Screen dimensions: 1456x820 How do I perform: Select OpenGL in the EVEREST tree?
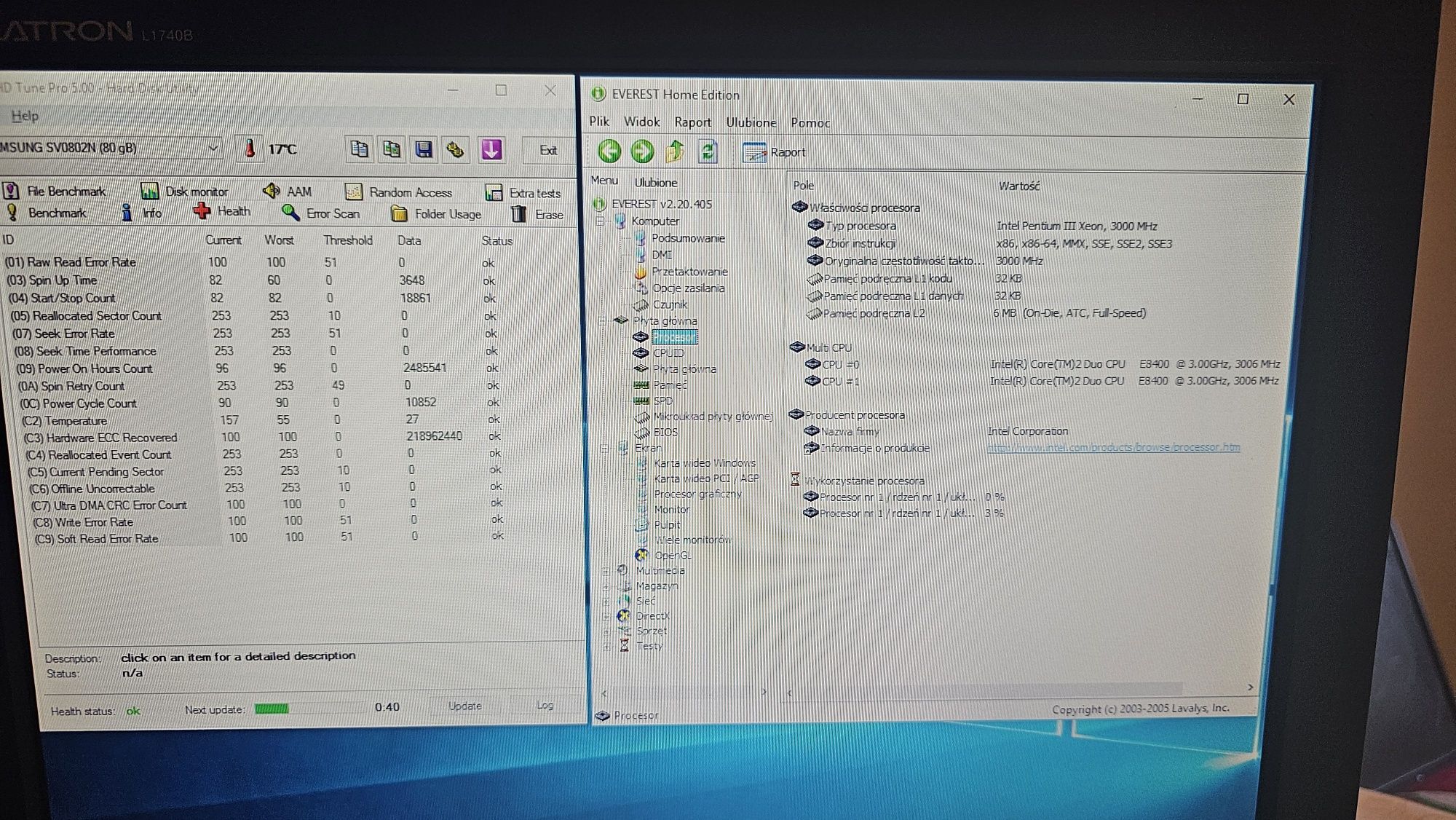(x=673, y=555)
